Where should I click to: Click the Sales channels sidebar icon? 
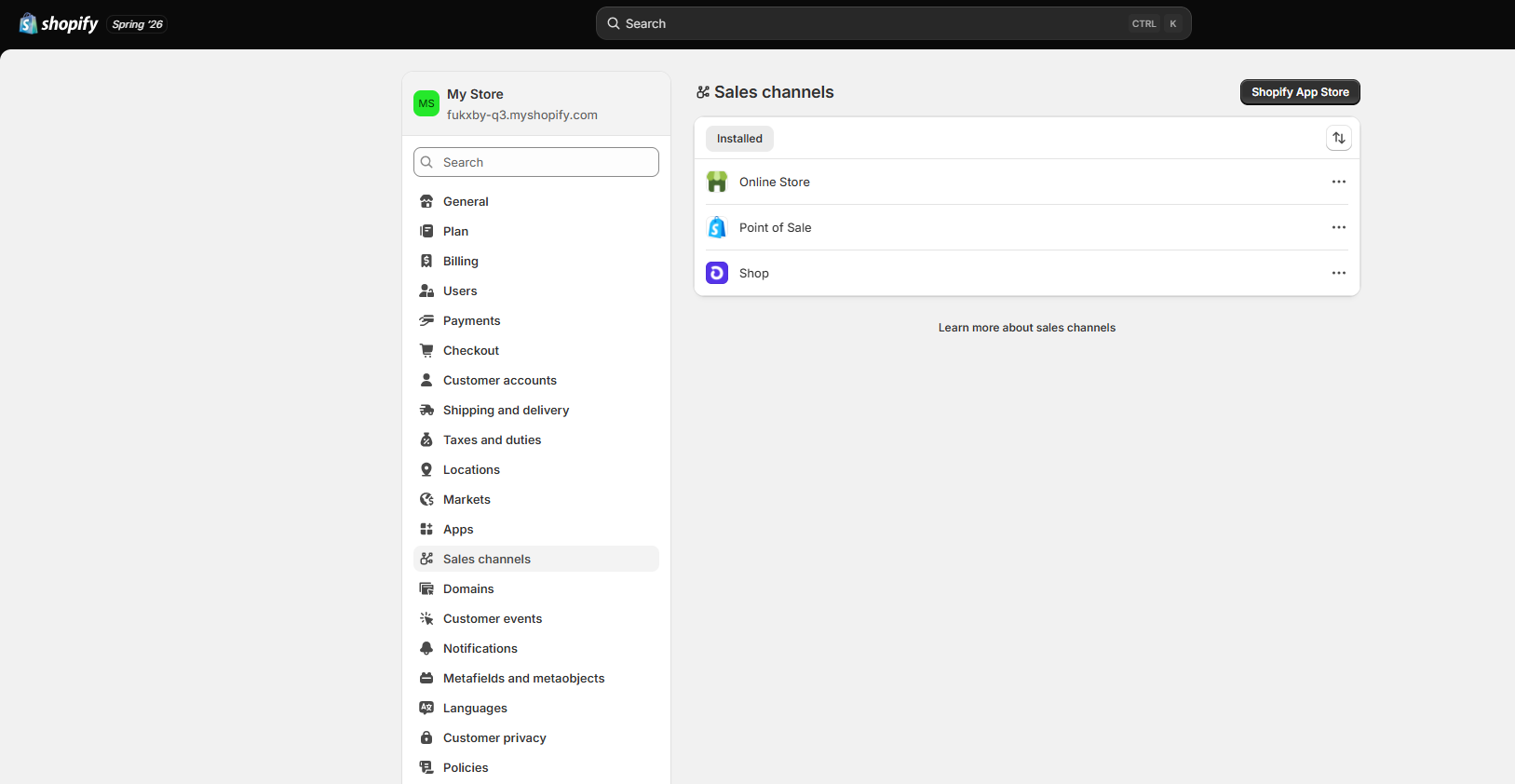coord(426,559)
